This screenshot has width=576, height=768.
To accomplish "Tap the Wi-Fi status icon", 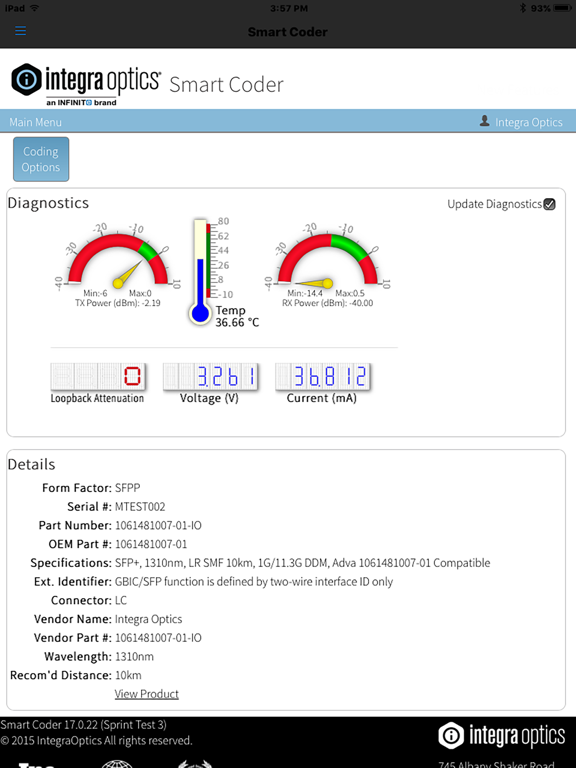I will tap(34, 8).
